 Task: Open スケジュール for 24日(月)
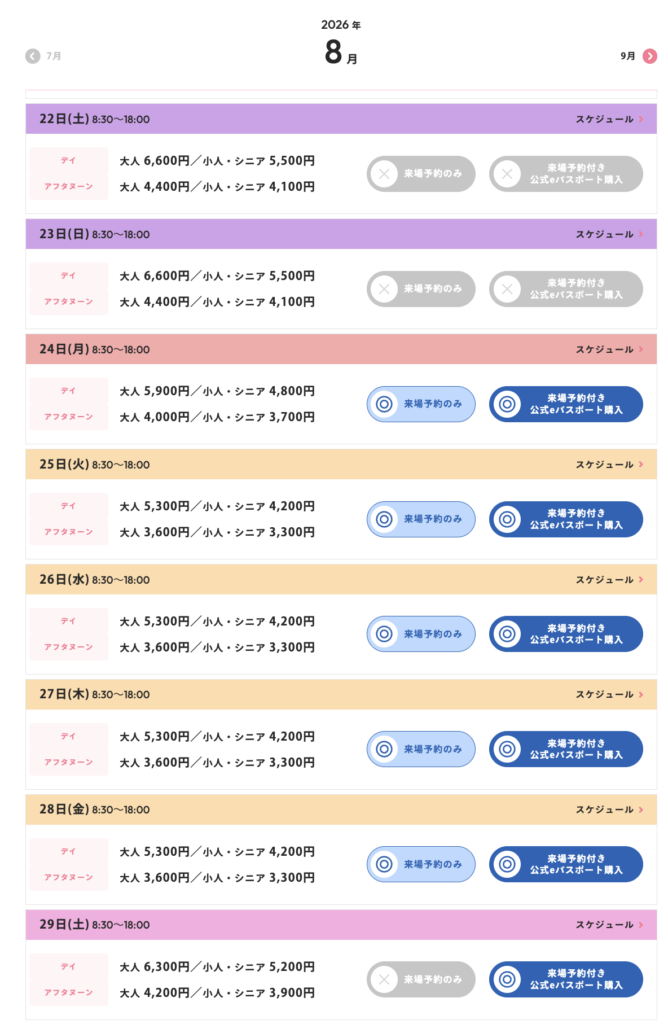click(x=609, y=349)
